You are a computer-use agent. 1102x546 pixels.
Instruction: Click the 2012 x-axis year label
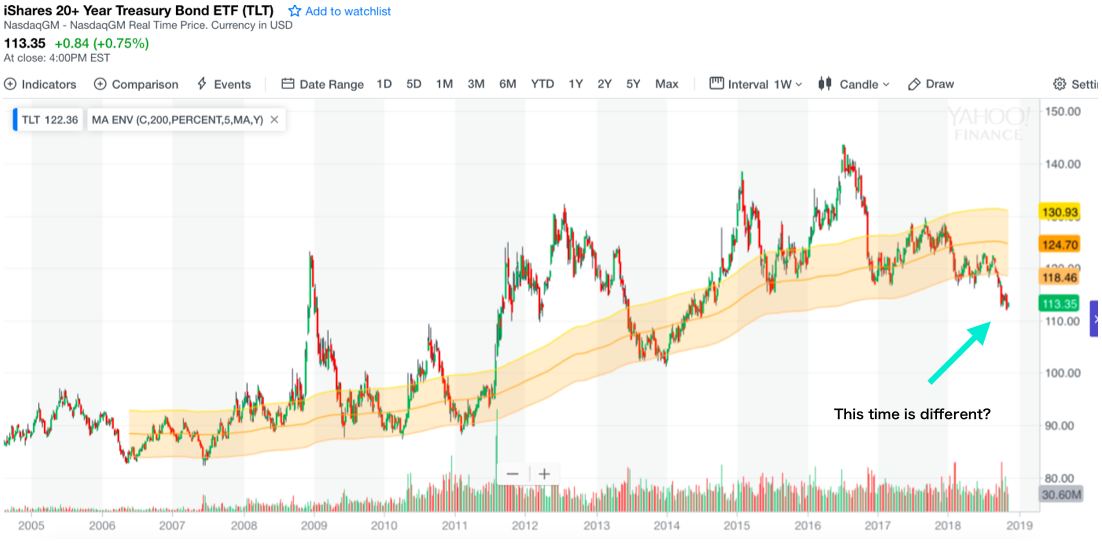tap(526, 524)
